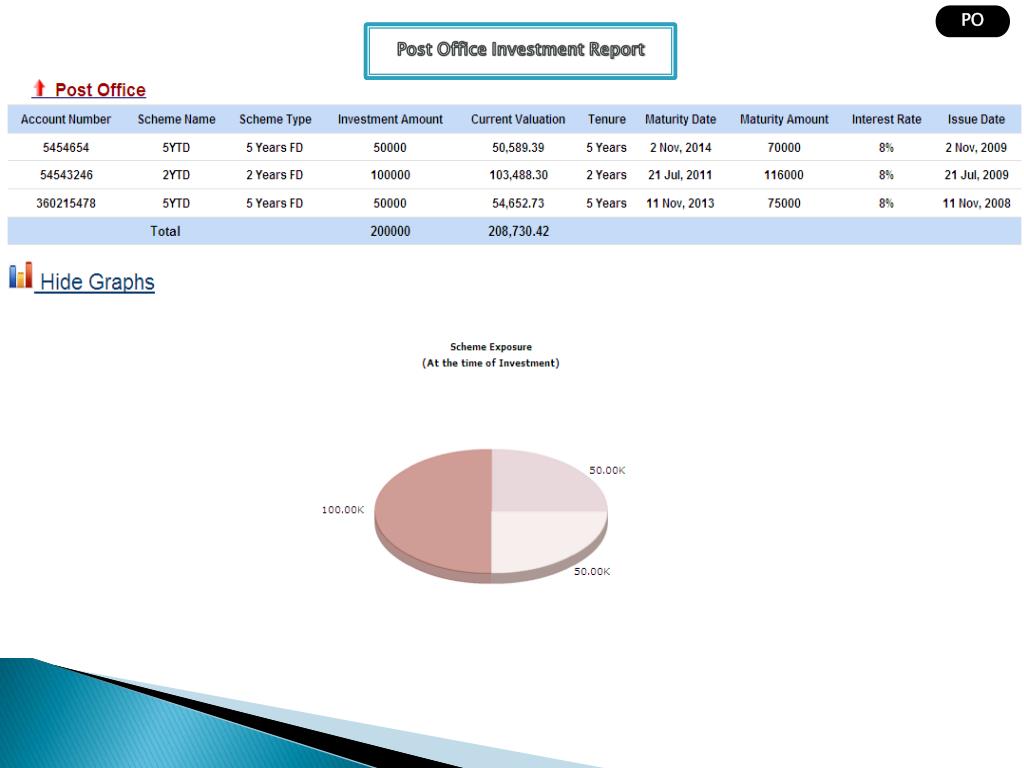The height and width of the screenshot is (768, 1024).
Task: Click the Issue Date column header
Action: 976,120
